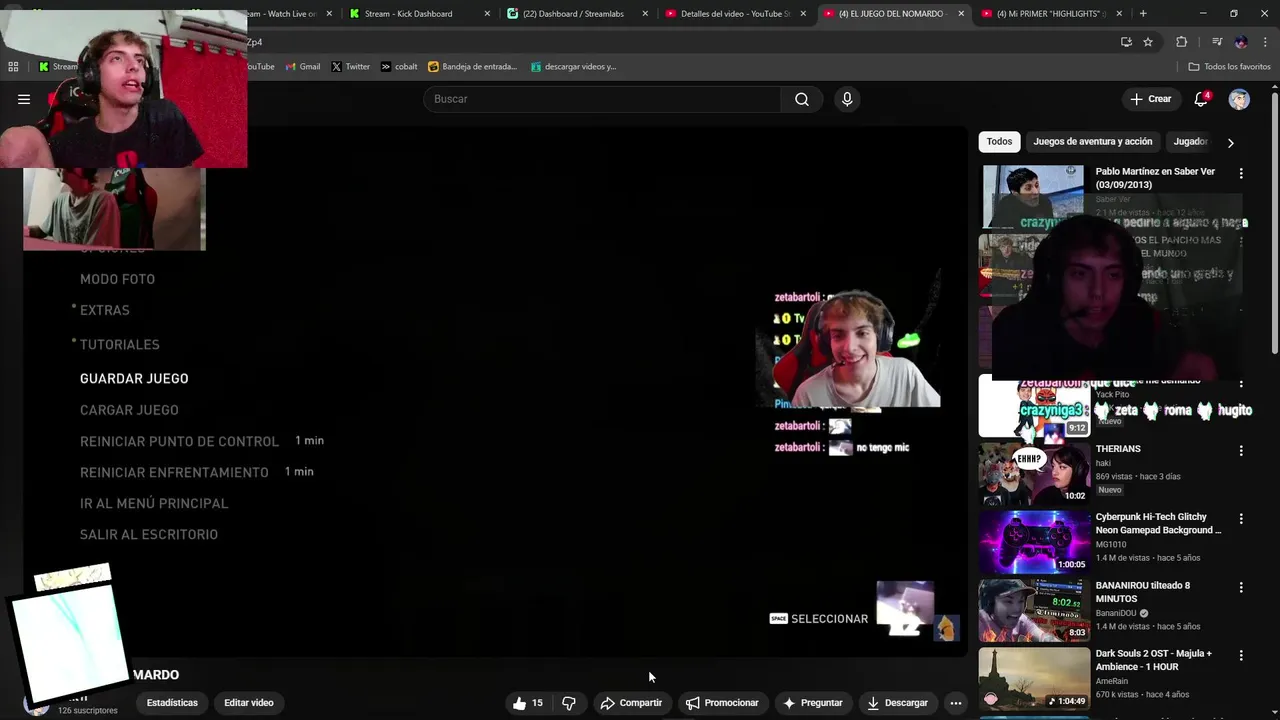Open options menu for Cyberpunk Hi-Tech video
Screen dimensions: 1280x720
[1241, 519]
